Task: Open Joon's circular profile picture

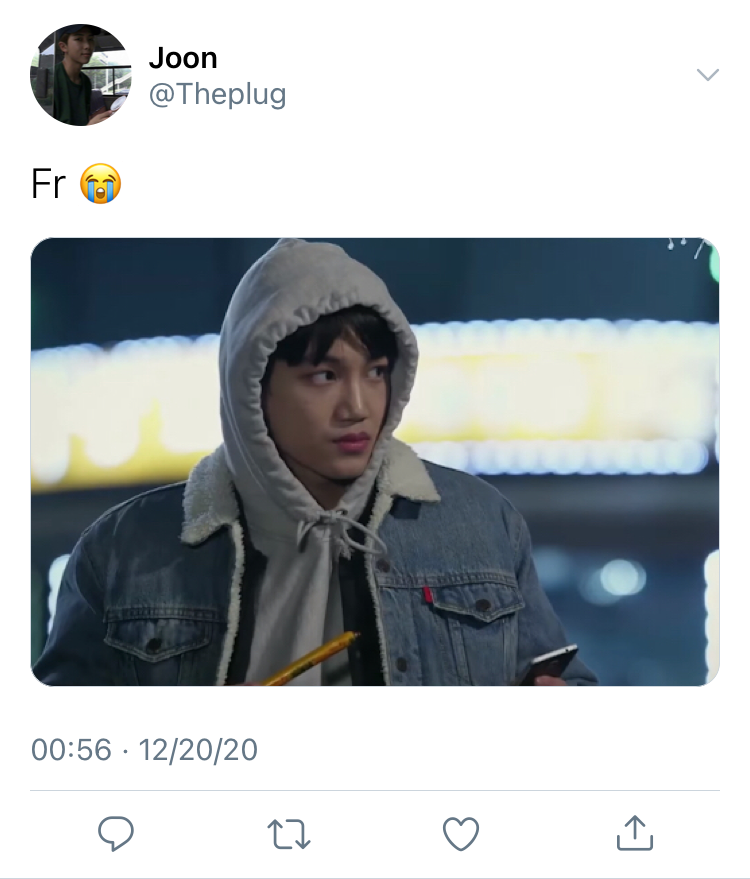Action: tap(81, 75)
